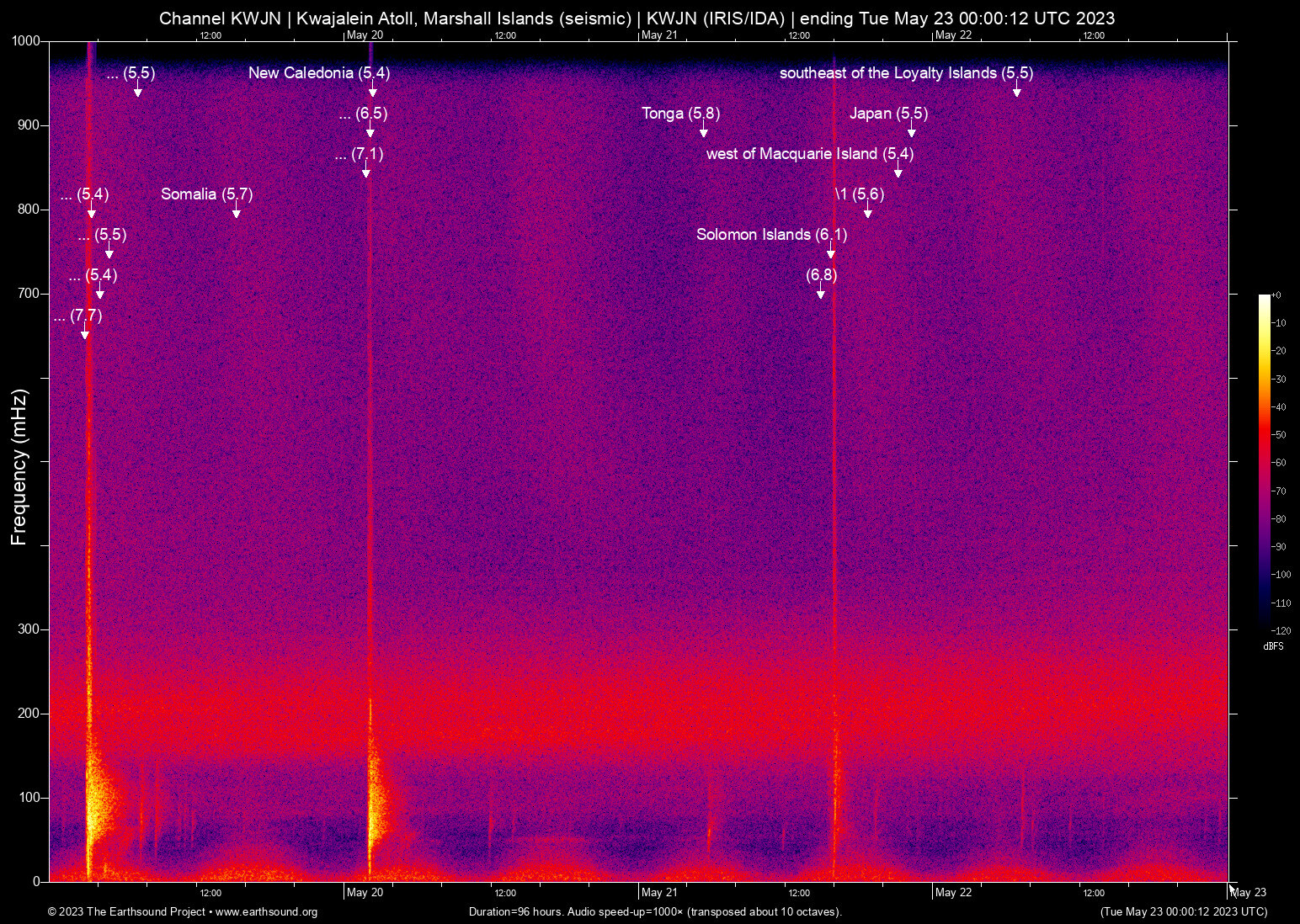Screen dimensions: 1300x924
Task: Click the Tonga (5.8) earthquake arrow marker
Action: pos(704,131)
